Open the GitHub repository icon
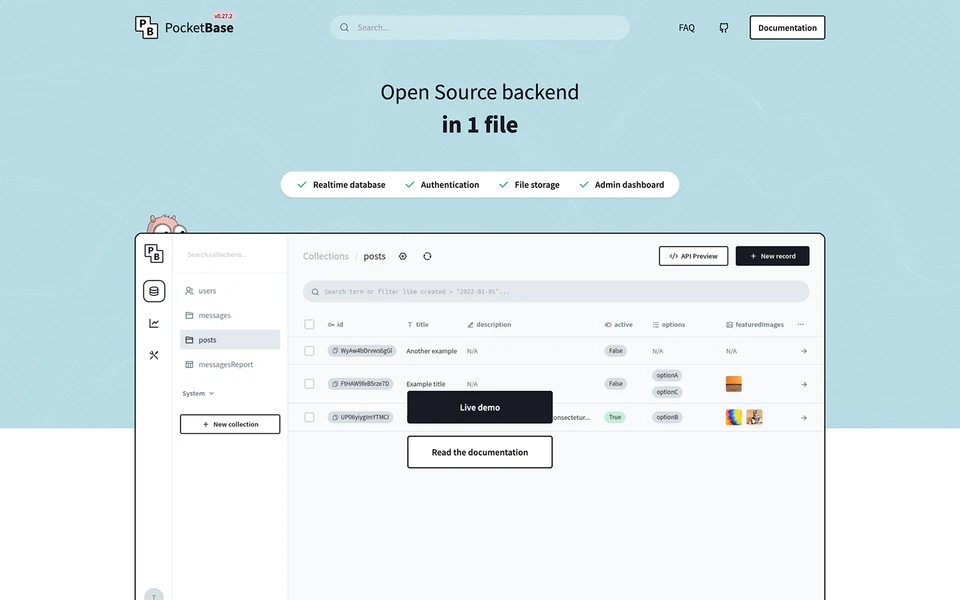Screen dimensions: 960x600 [724, 28]
